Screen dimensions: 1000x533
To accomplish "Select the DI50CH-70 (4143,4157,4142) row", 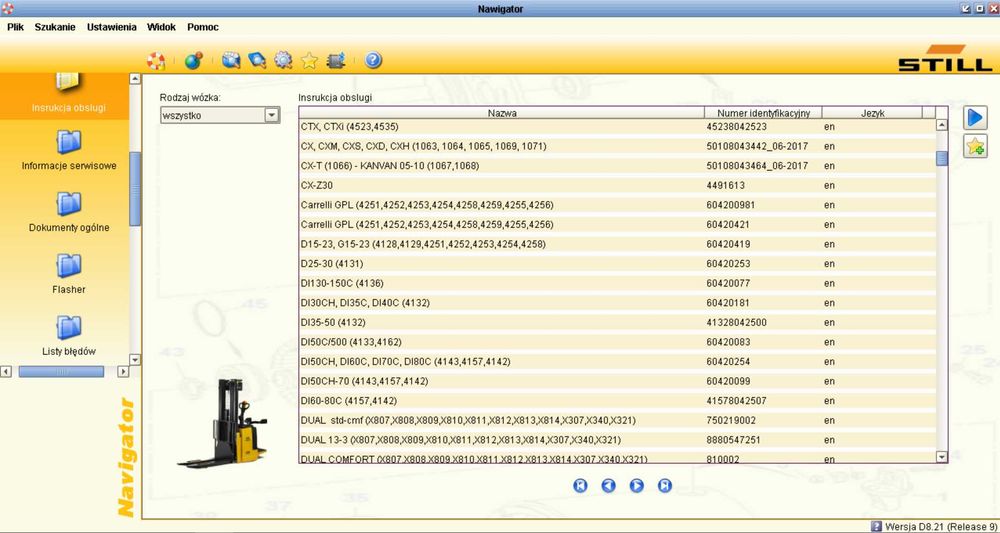I will (617, 381).
